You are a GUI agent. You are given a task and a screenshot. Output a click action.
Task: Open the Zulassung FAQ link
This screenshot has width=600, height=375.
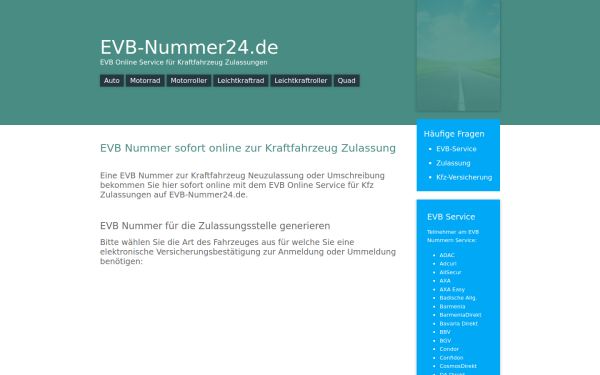tap(453, 163)
